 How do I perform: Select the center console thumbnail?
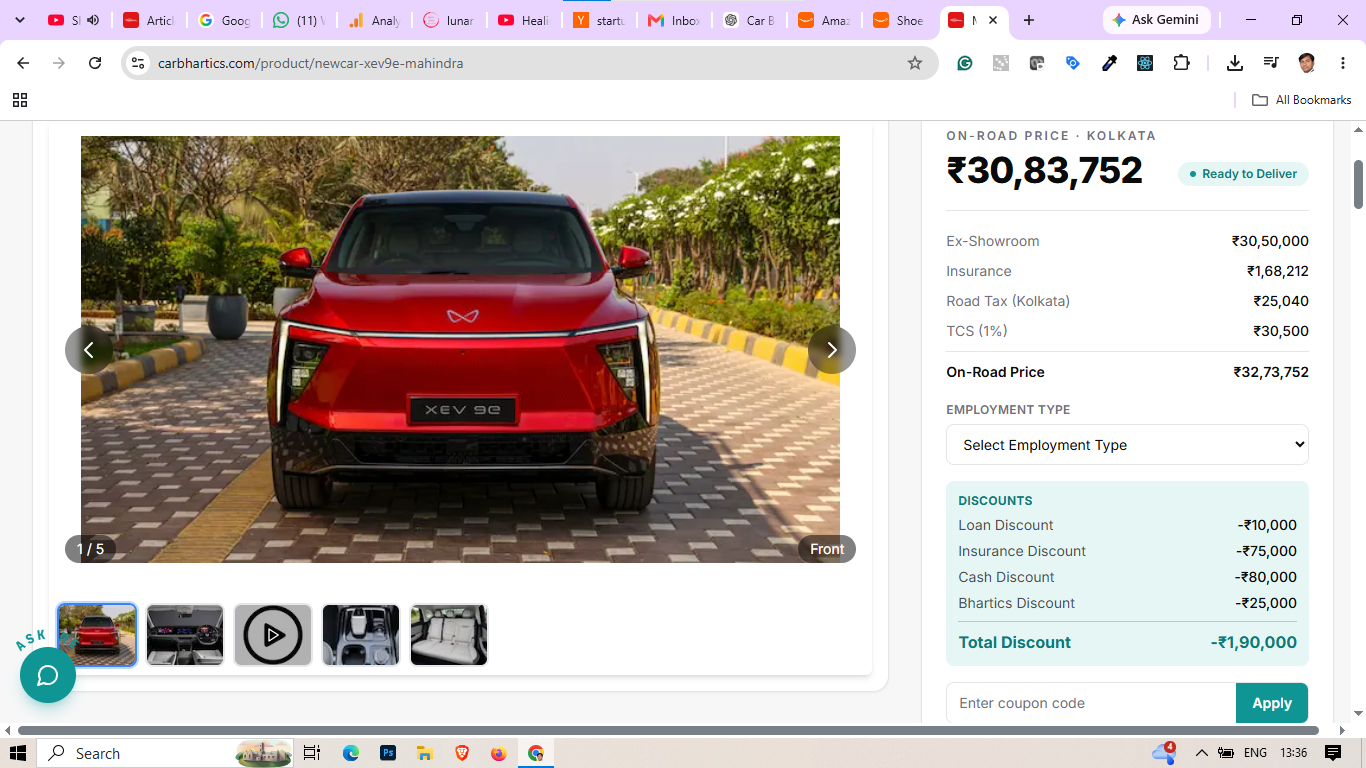(361, 635)
